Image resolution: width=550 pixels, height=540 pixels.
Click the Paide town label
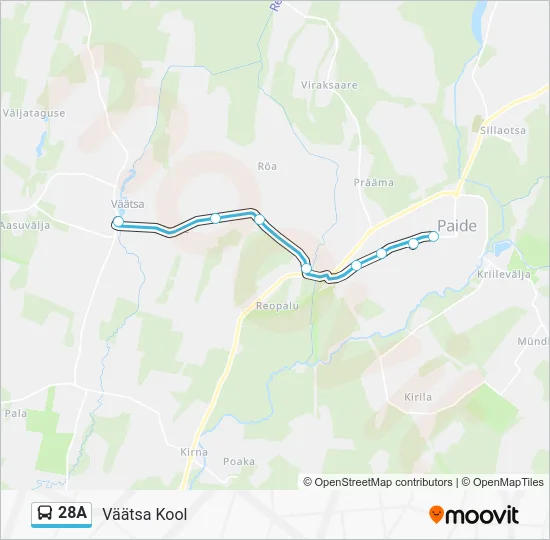pos(457,226)
